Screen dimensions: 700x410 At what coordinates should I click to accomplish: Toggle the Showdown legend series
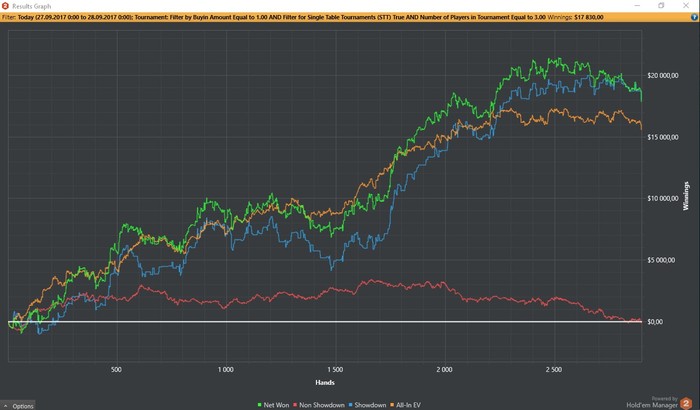click(367, 405)
